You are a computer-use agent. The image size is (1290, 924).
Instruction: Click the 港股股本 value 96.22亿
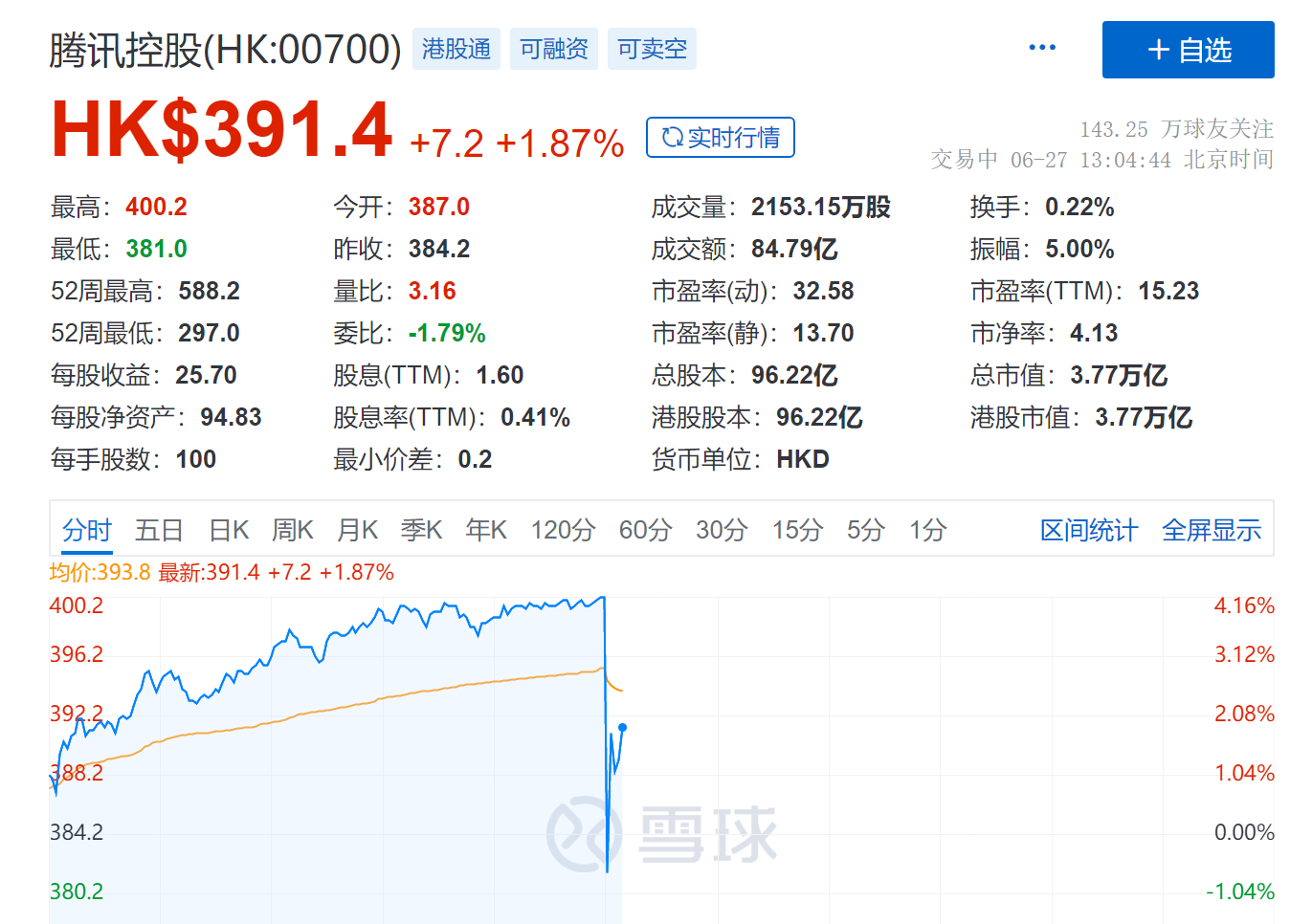[x=819, y=417]
